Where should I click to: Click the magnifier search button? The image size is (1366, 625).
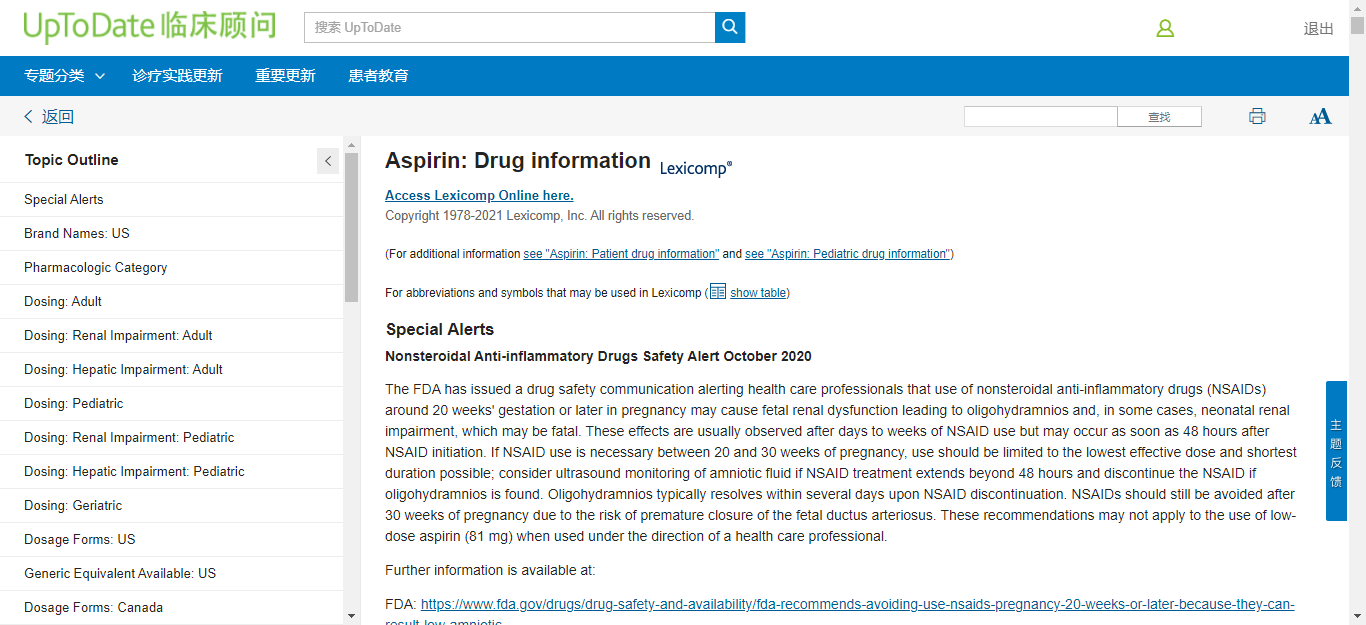[x=730, y=27]
